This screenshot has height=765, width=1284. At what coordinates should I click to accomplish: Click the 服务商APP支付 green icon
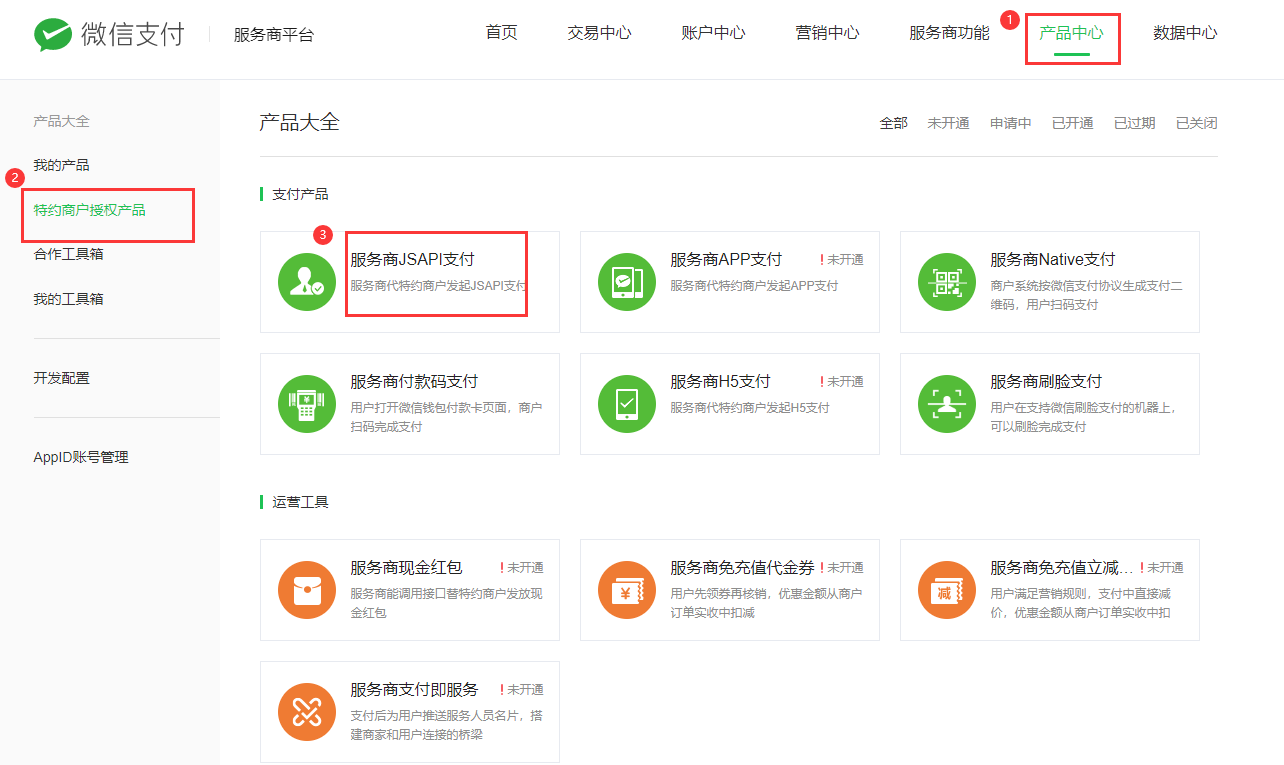[x=627, y=282]
